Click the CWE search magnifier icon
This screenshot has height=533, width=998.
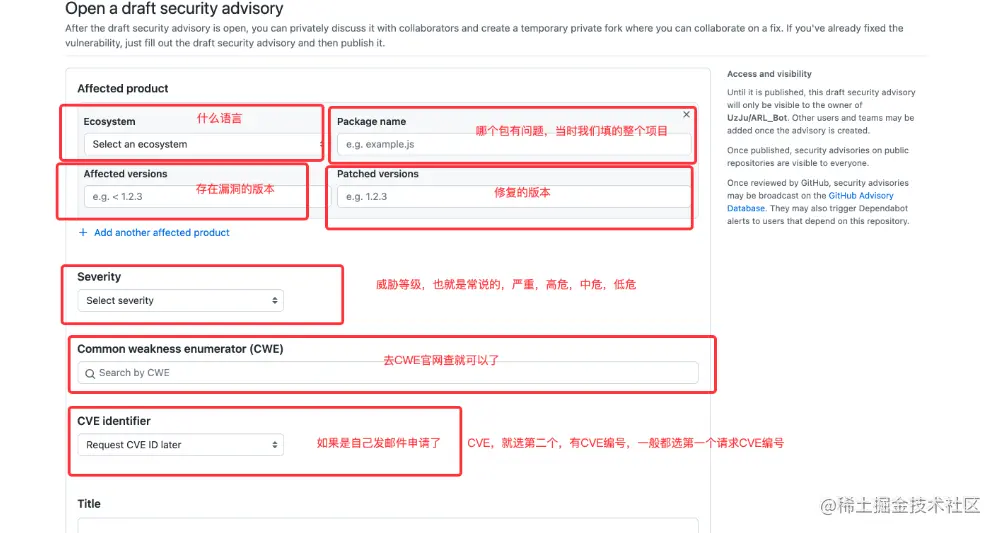(x=90, y=373)
